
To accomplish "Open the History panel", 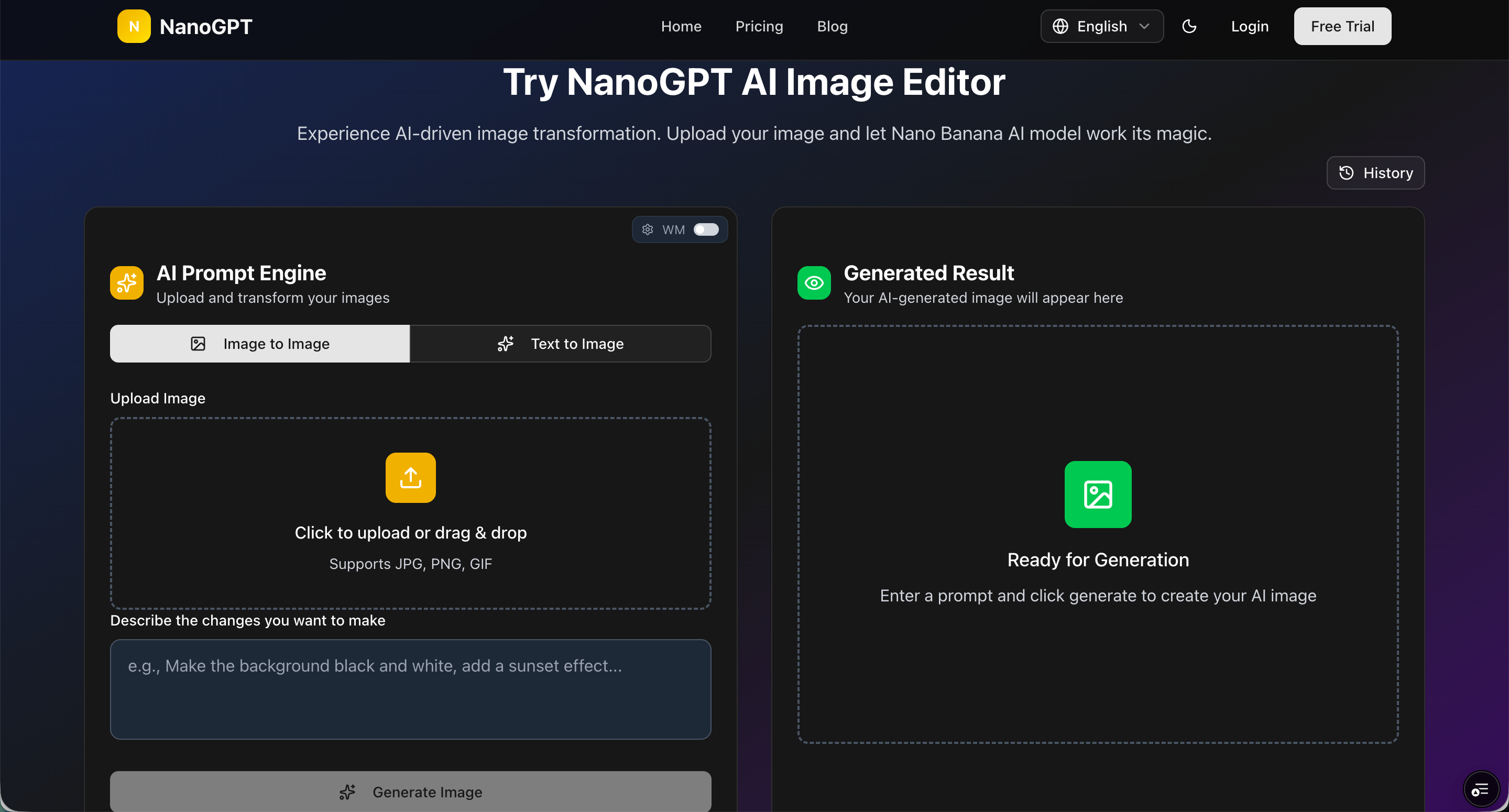I will (x=1375, y=172).
